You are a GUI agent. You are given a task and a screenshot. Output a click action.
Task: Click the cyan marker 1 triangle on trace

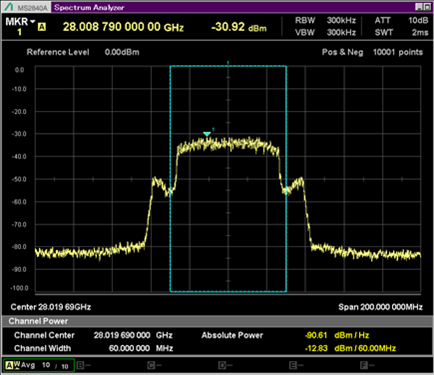click(207, 134)
